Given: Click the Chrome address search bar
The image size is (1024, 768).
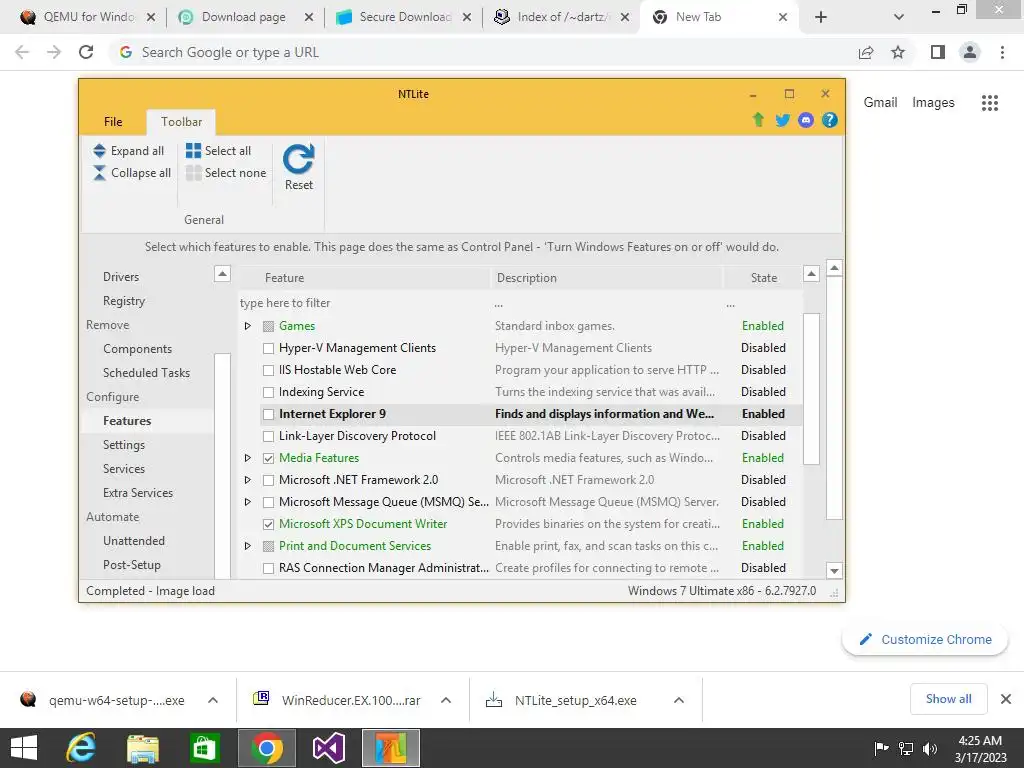Looking at the screenshot, I should [x=483, y=52].
